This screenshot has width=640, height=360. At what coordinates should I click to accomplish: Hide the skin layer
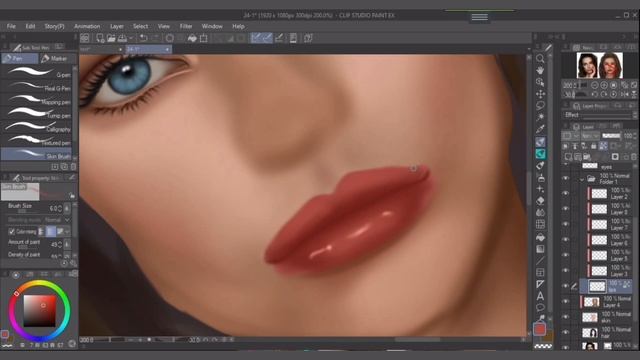pos(566,317)
